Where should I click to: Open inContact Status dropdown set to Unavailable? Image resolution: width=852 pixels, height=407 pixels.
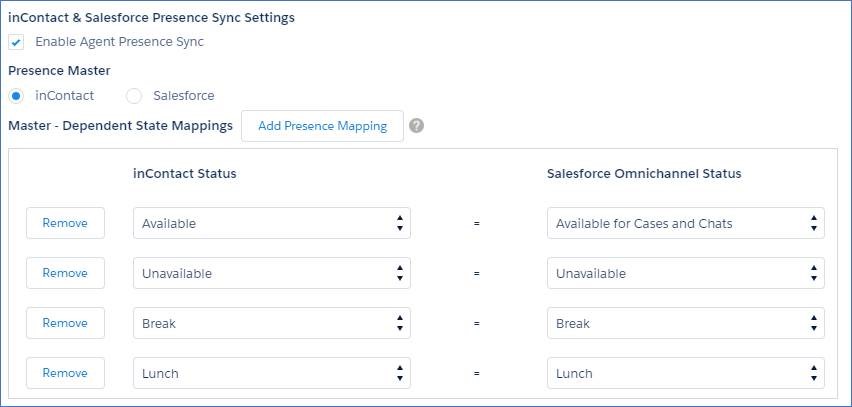[272, 273]
